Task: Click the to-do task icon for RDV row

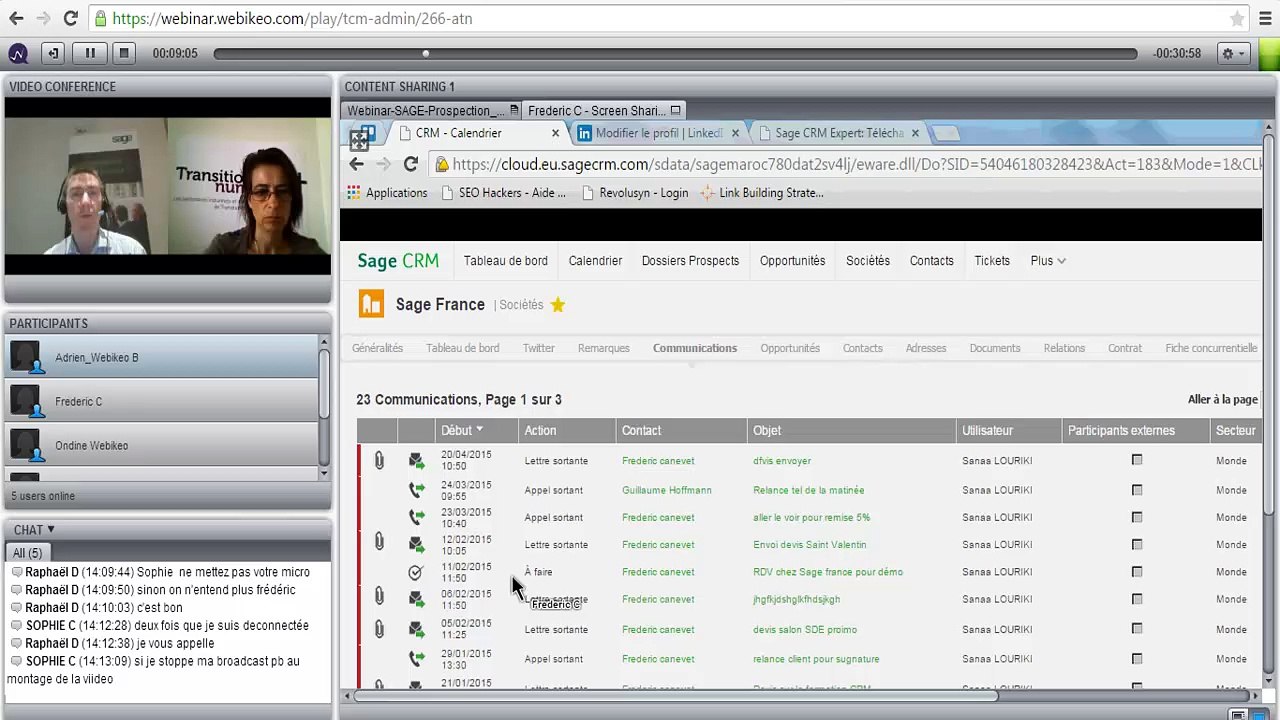Action: pyautogui.click(x=416, y=572)
